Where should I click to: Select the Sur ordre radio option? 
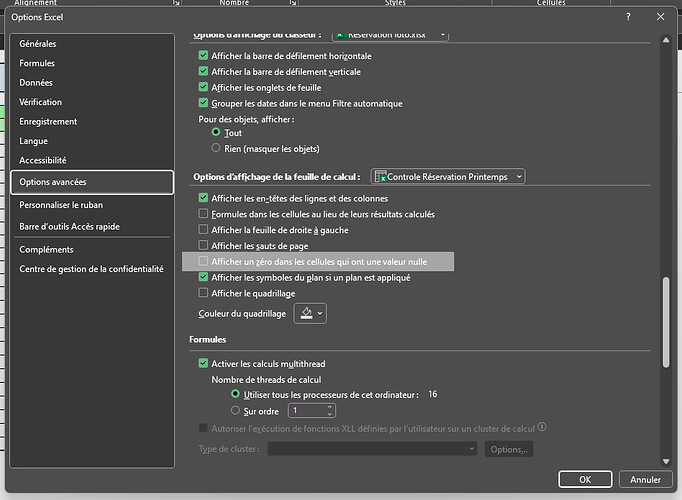pyautogui.click(x=235, y=410)
